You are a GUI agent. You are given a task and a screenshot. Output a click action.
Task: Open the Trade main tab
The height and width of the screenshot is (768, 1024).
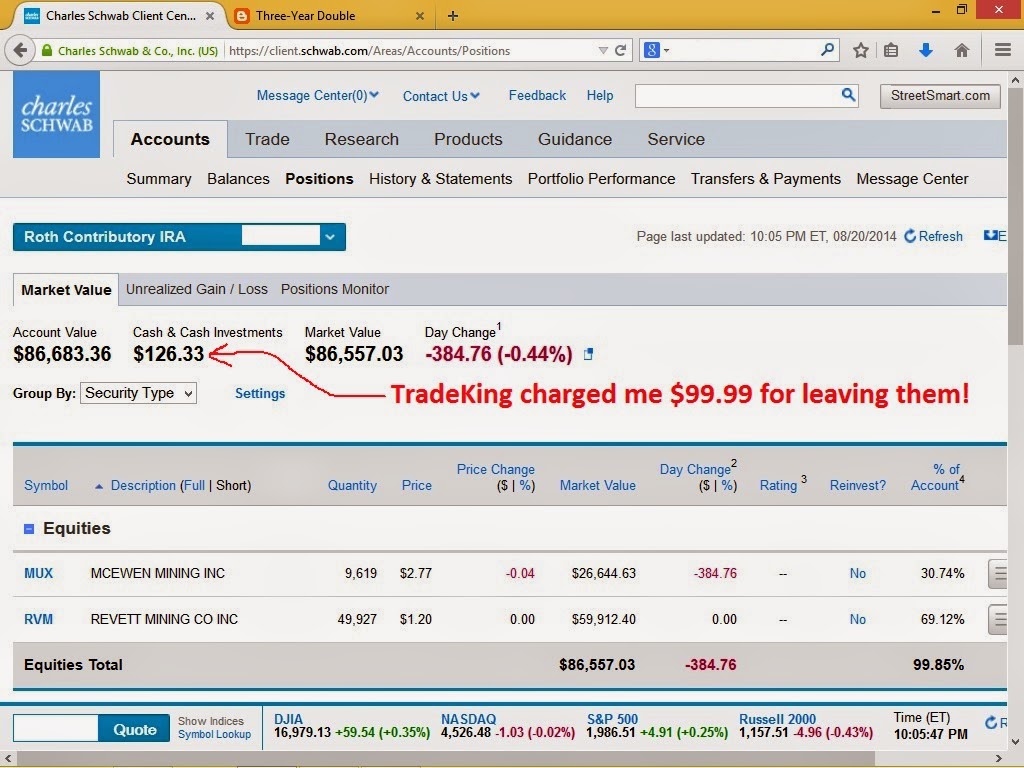point(267,139)
